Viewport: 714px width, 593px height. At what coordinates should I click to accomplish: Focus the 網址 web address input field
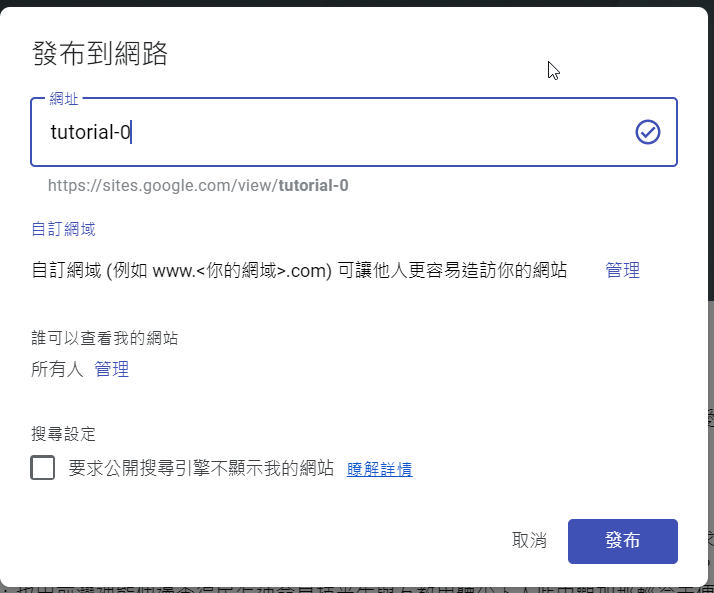(x=380, y=132)
